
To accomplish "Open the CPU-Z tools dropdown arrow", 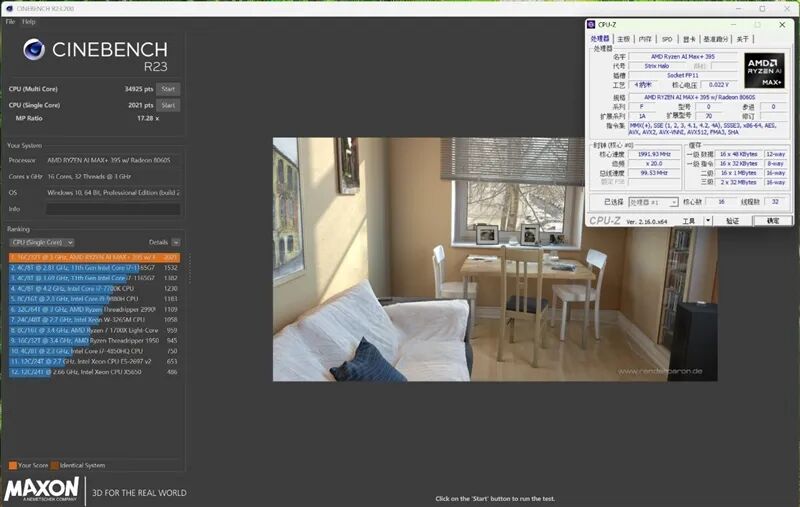I will click(708, 220).
